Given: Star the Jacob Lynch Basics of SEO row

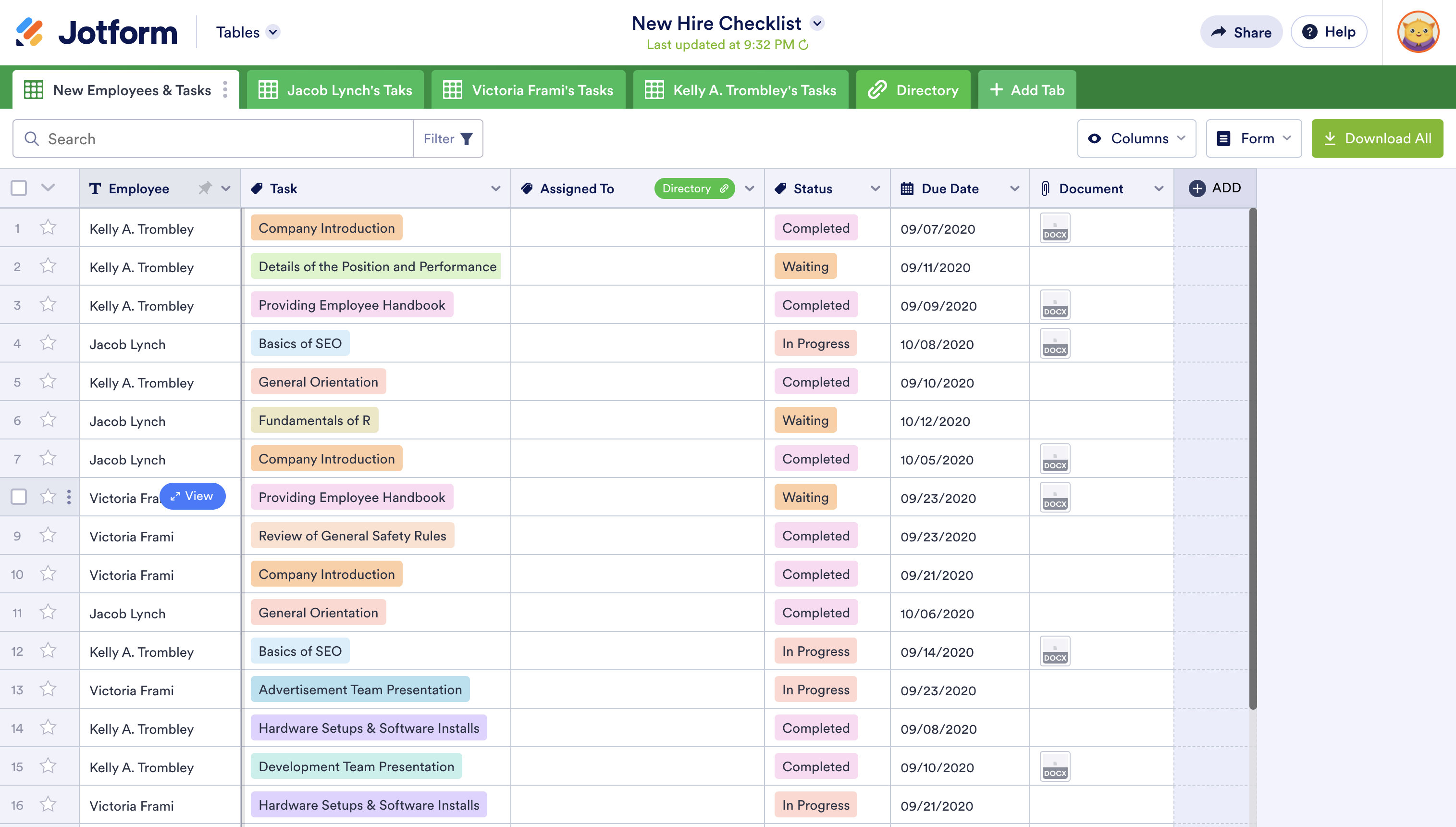Looking at the screenshot, I should point(48,343).
